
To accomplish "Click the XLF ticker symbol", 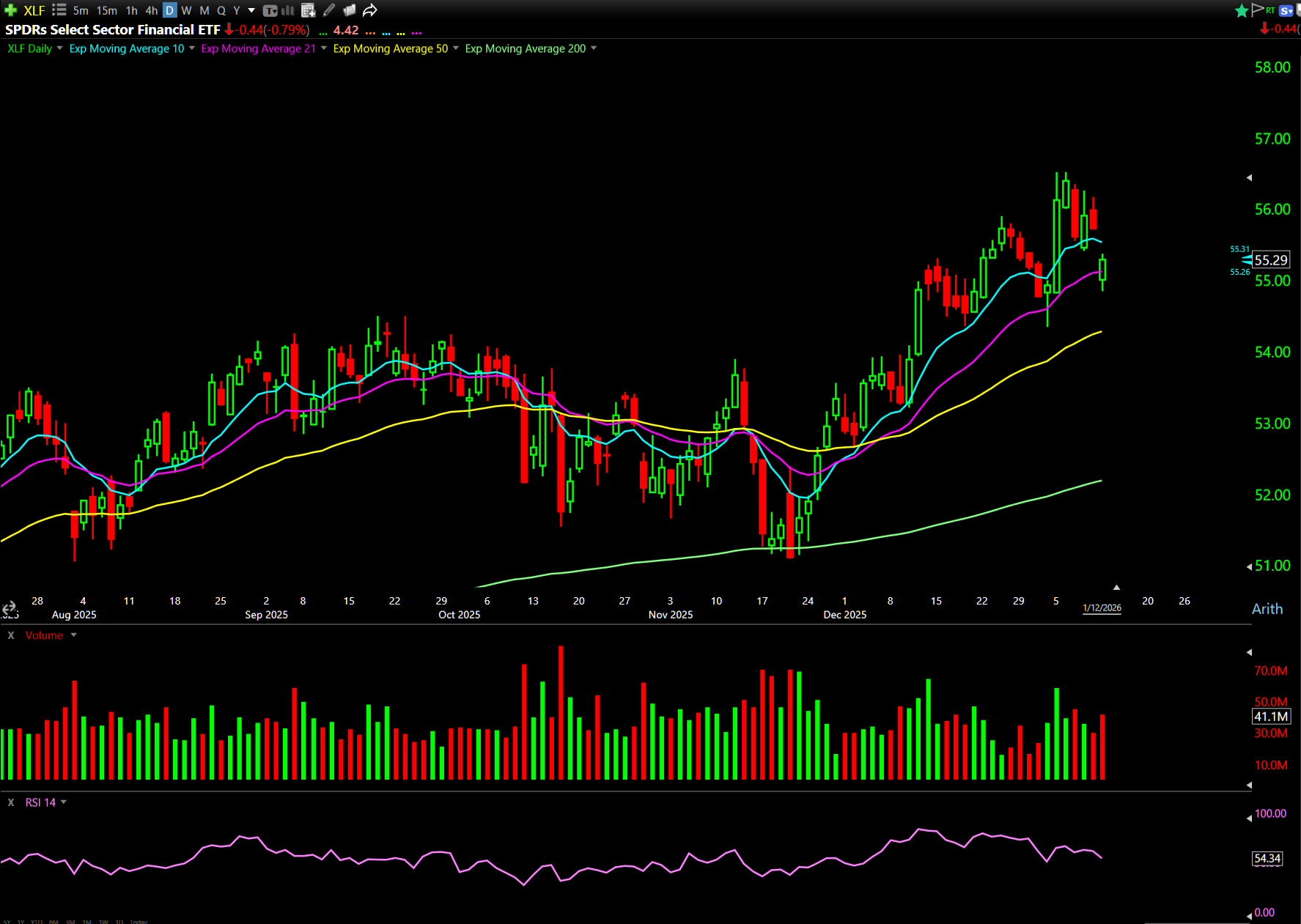I will (34, 10).
